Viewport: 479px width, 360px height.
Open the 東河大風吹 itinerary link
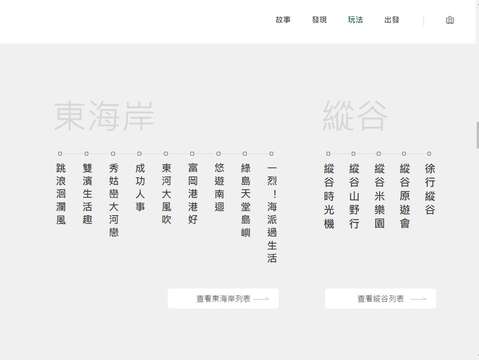pyautogui.click(x=166, y=194)
